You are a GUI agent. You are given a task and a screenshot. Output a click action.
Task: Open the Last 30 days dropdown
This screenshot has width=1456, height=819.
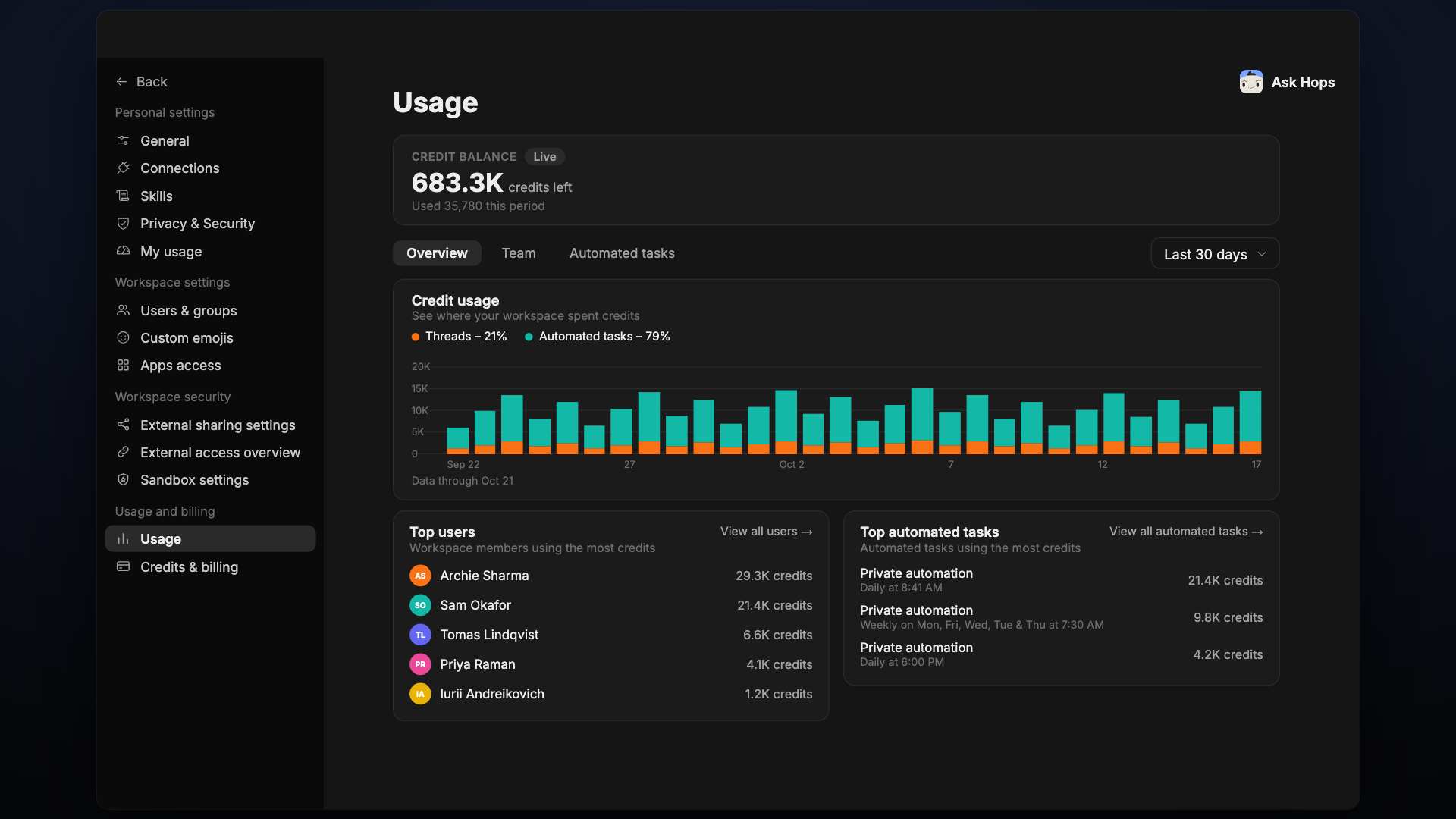(x=1215, y=253)
